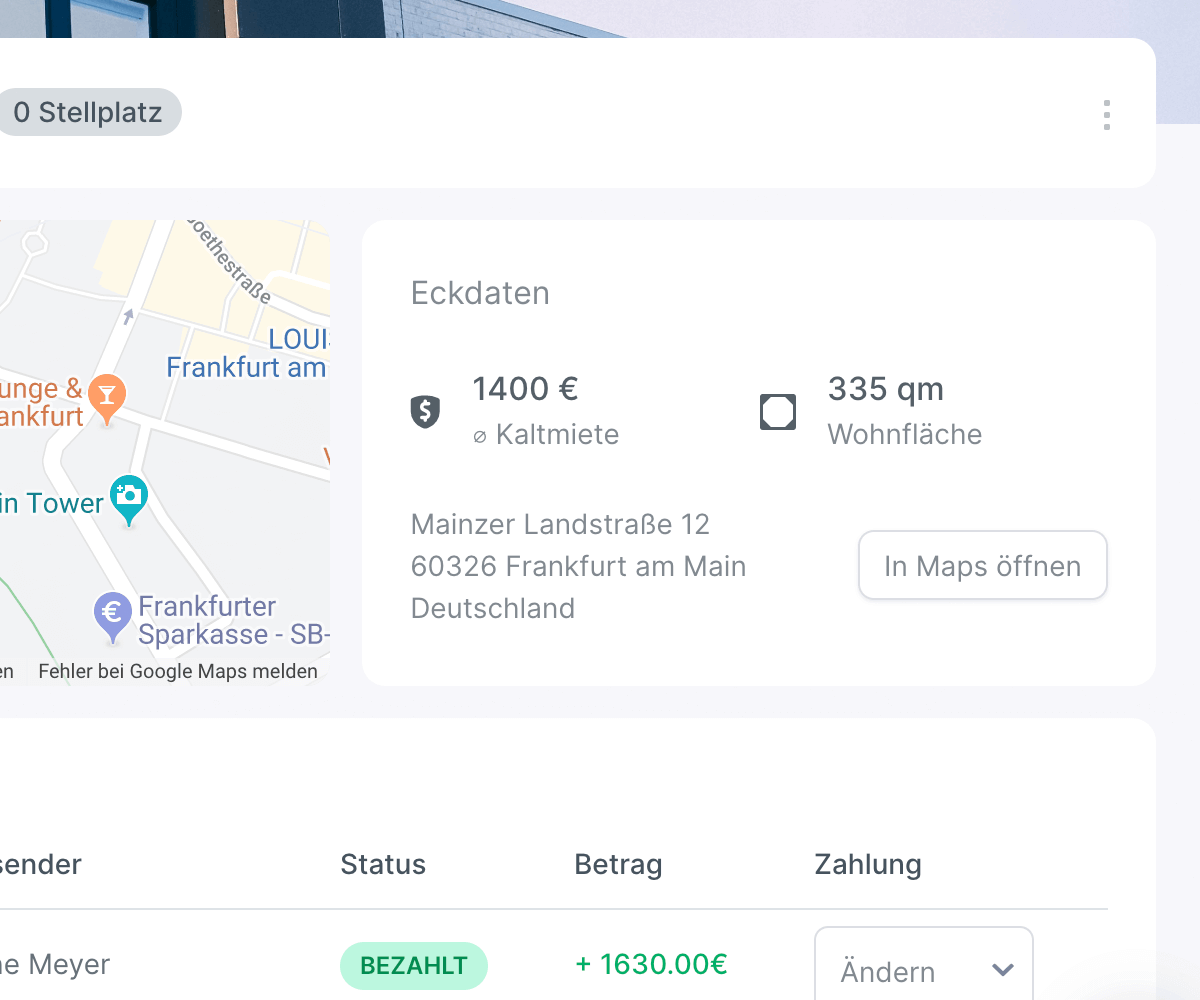
Task: Open the three-dot options menu
Action: (1106, 115)
